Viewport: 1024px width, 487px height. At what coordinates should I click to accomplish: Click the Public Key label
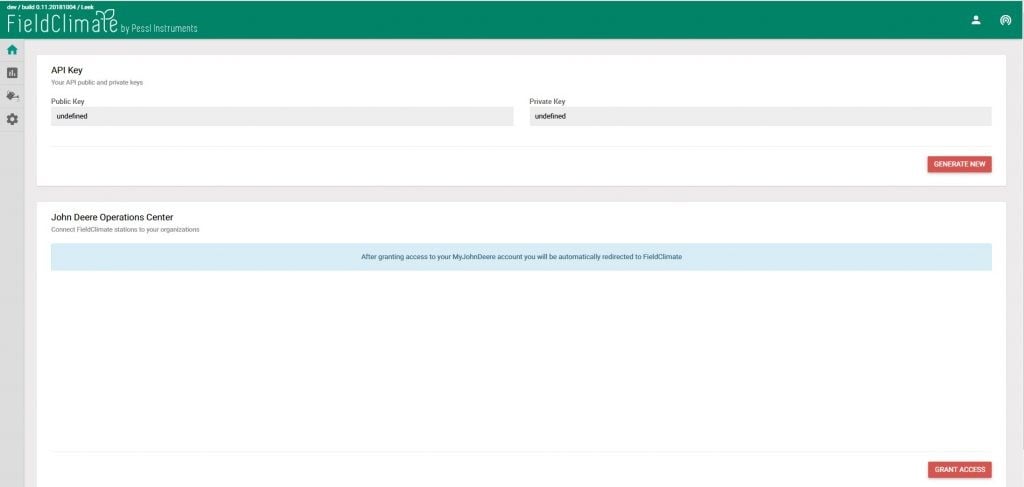[67, 102]
